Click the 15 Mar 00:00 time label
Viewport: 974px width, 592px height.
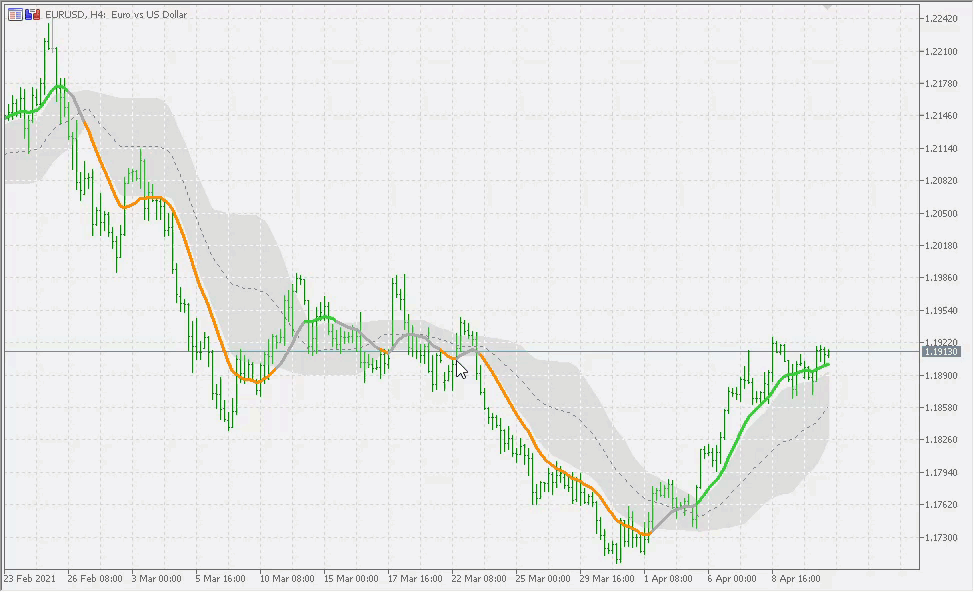351,578
